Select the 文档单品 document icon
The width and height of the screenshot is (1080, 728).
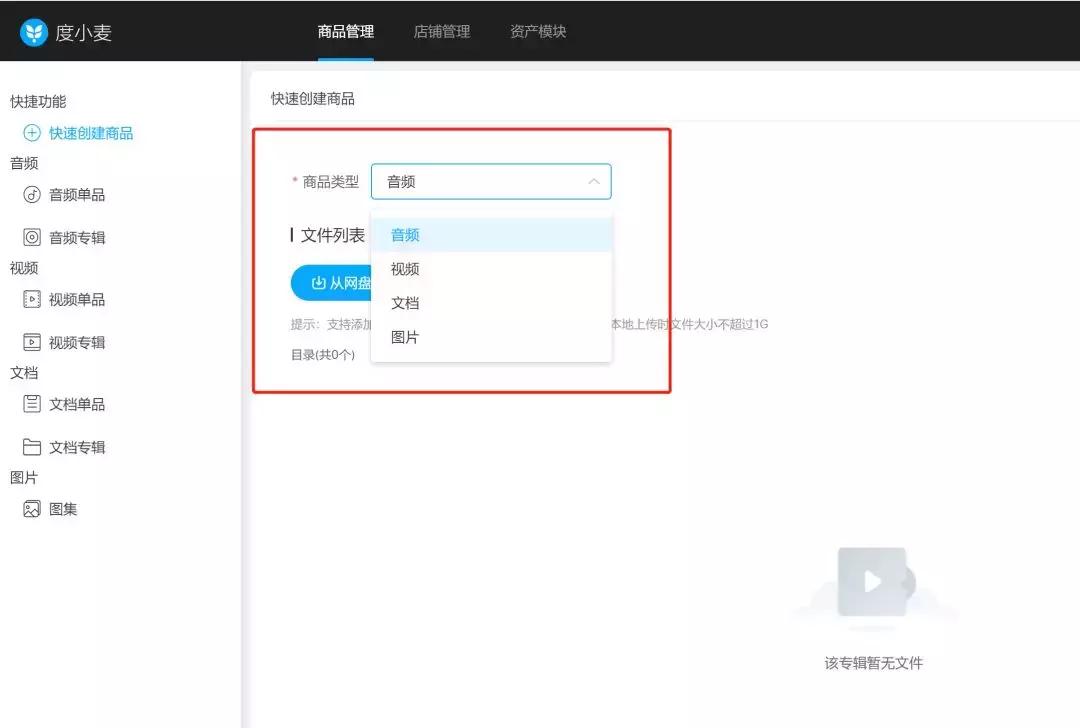pos(31,404)
